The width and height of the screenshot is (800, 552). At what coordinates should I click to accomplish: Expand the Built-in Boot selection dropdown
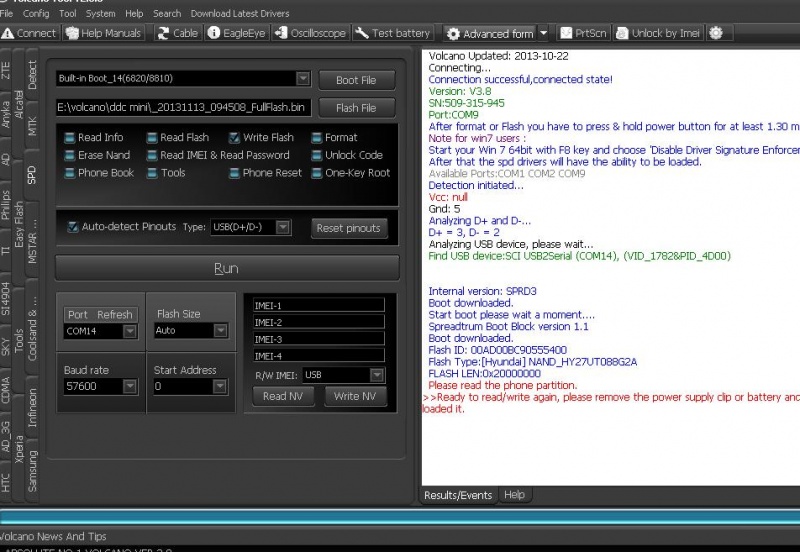302,79
